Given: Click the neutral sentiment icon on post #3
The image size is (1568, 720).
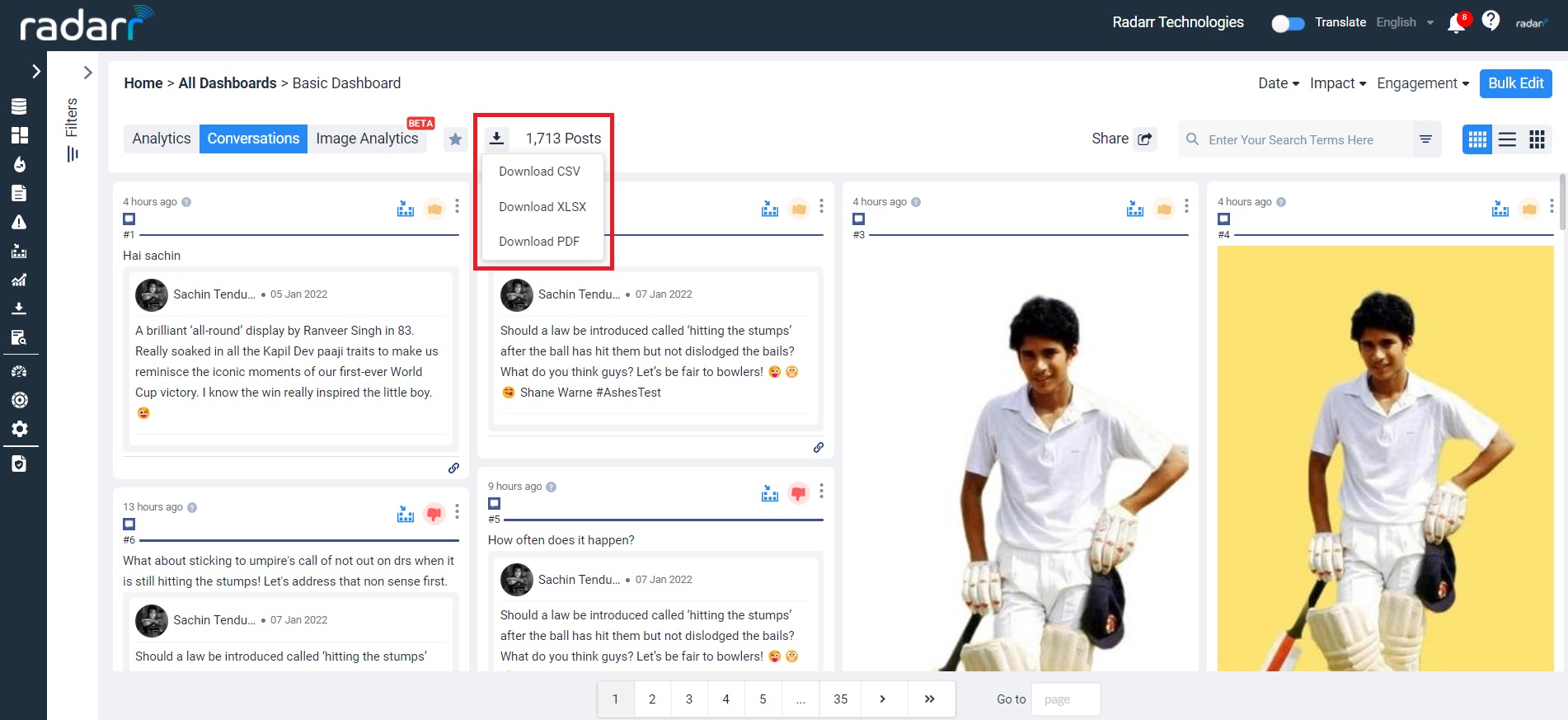Looking at the screenshot, I should [1164, 209].
